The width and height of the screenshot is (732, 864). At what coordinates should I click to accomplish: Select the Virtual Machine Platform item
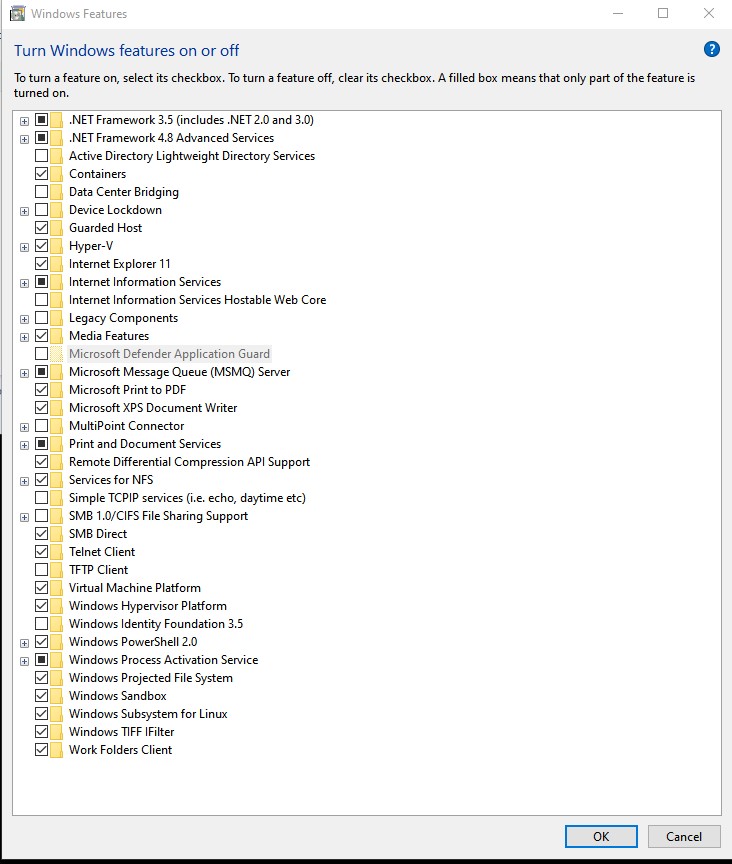134,588
